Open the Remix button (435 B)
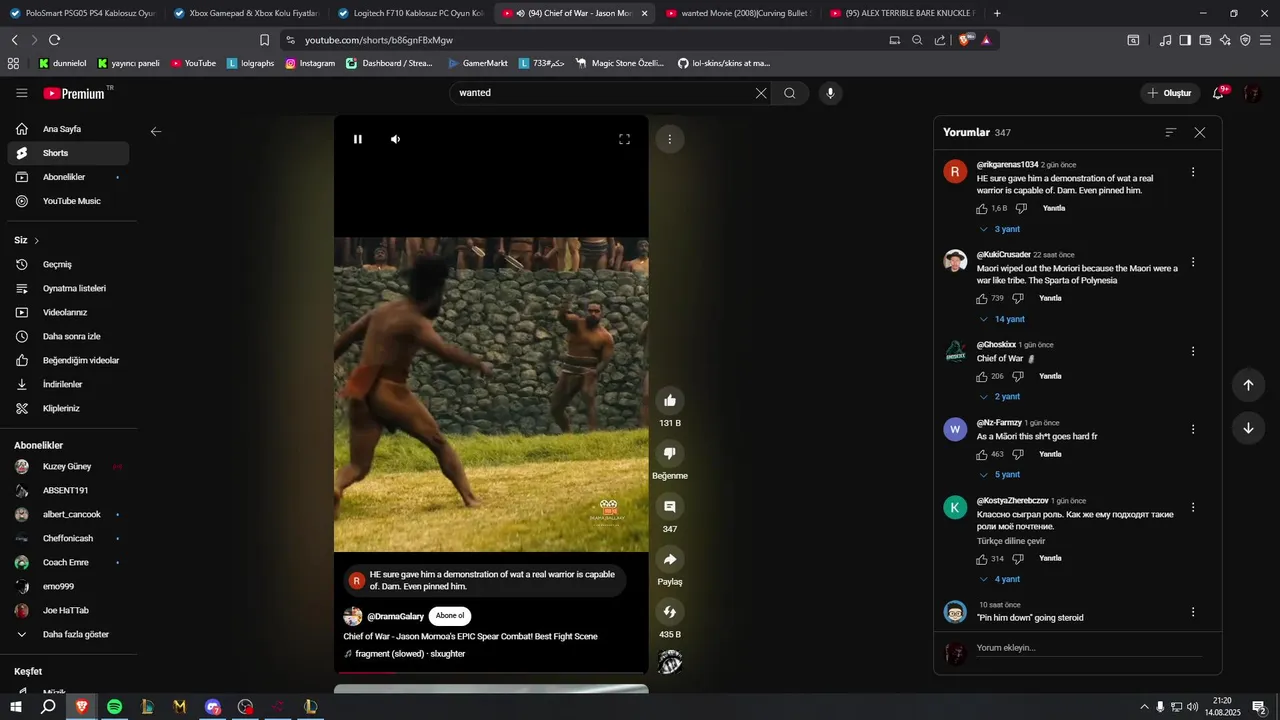 (670, 611)
